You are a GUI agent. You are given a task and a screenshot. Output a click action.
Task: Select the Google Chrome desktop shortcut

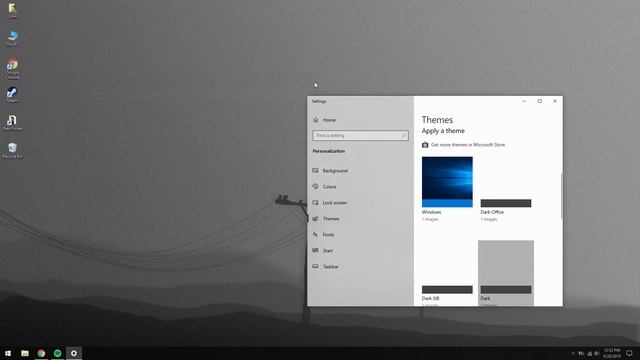tap(12, 68)
